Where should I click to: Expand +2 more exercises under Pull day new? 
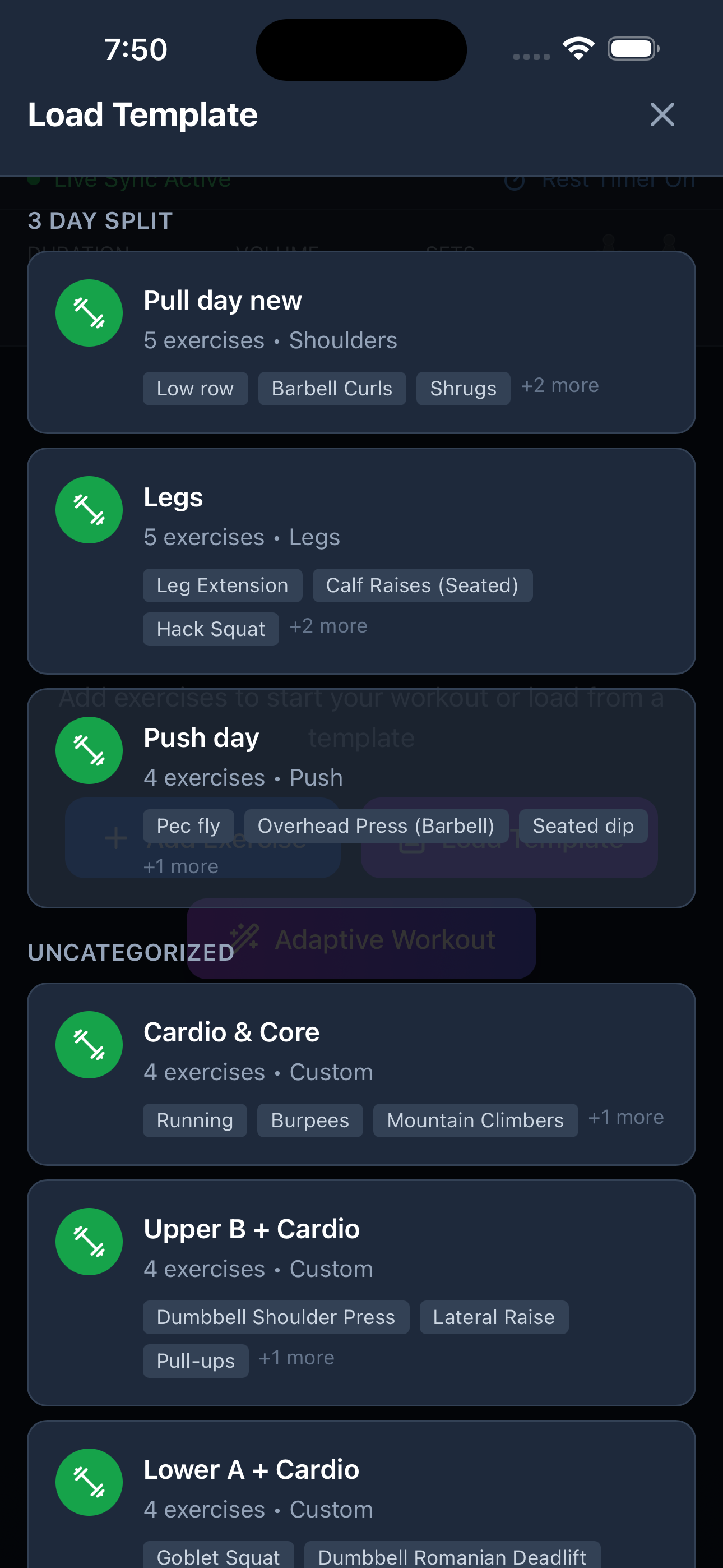tap(559, 385)
